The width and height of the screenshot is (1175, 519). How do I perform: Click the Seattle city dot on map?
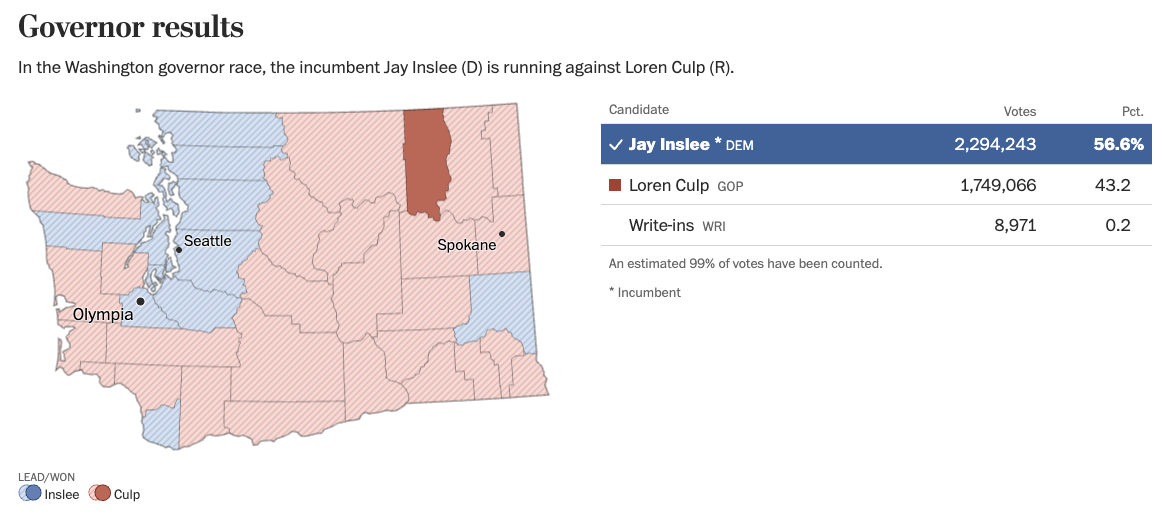coord(178,249)
